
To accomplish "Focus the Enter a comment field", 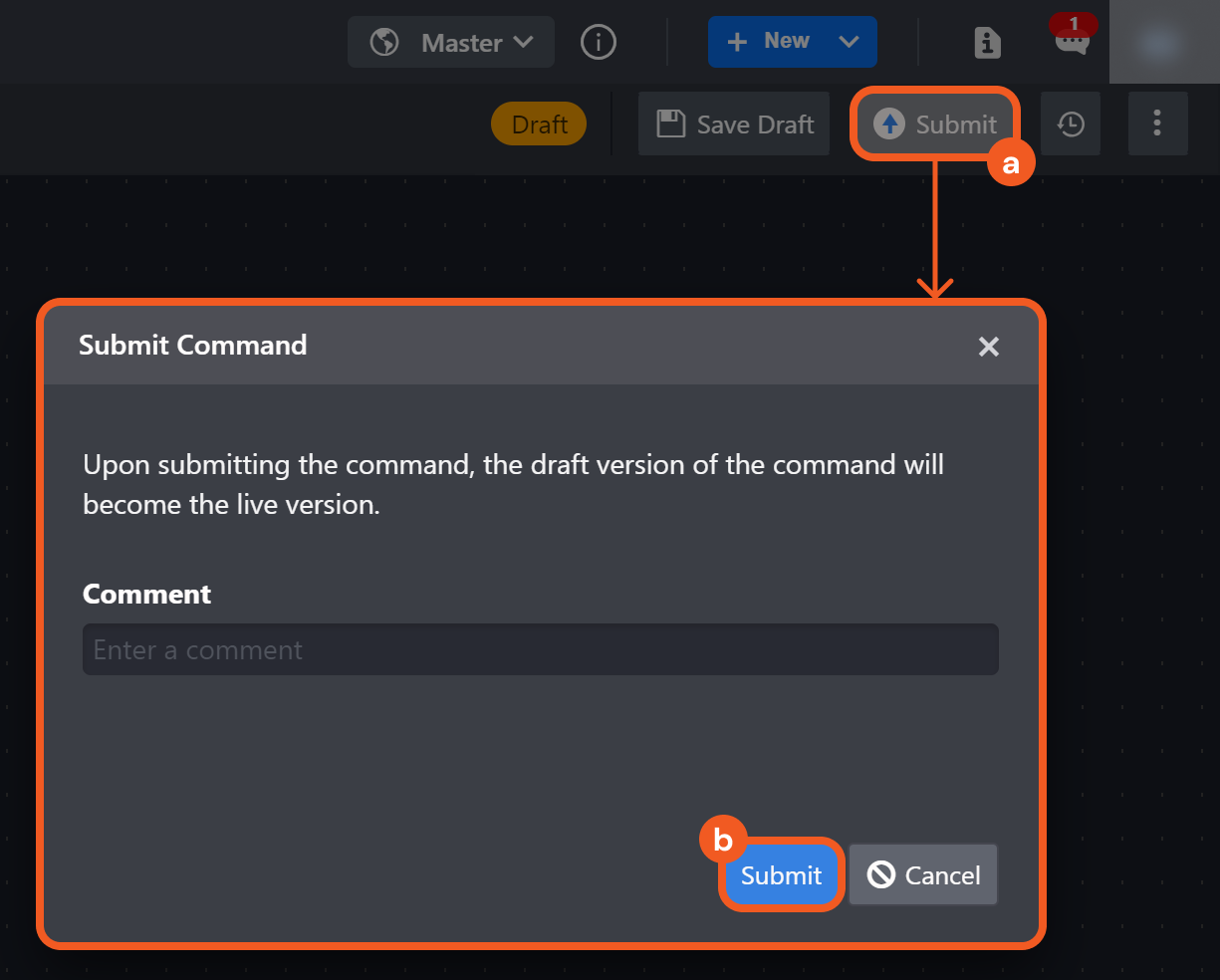I will pos(540,649).
